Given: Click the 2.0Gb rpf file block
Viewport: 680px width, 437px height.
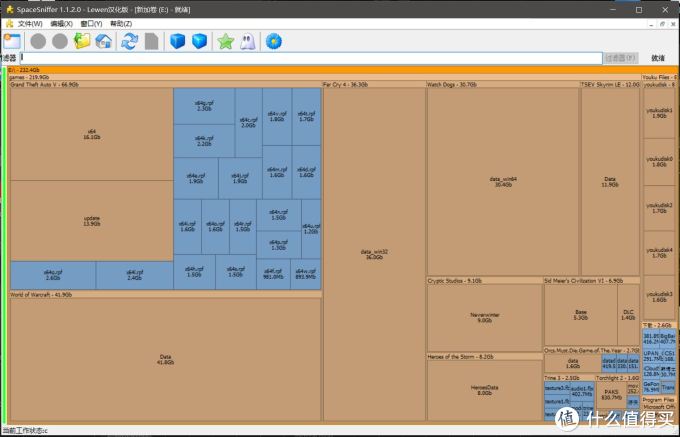Looking at the screenshot, I should tap(248, 123).
